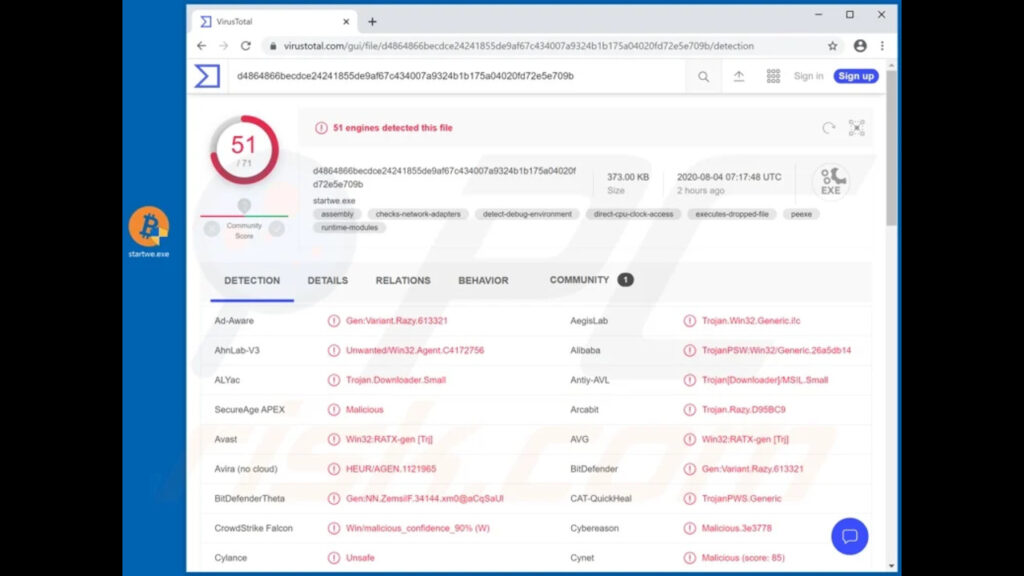The height and width of the screenshot is (576, 1024).
Task: Click the Trojan.Razy.D95BC9 Arcabit result
Action: pos(743,409)
